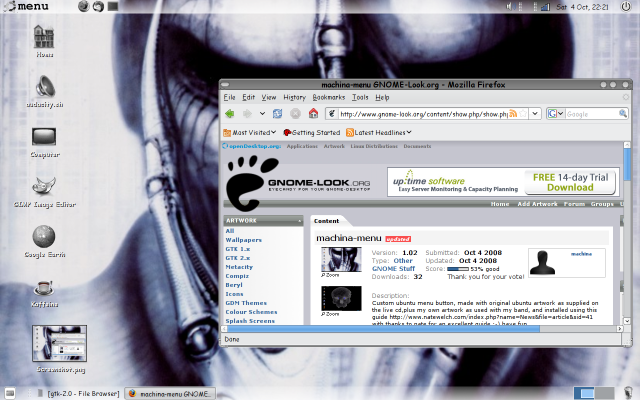Open the Linux Distributions link

coord(374,146)
